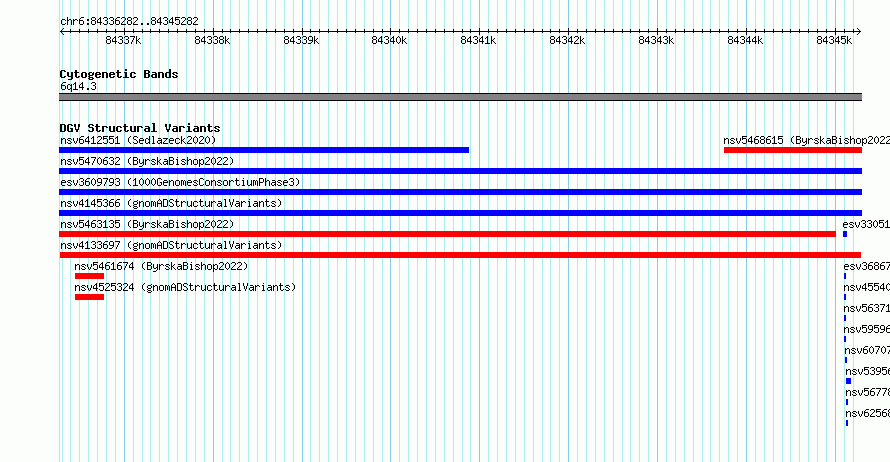Click the truncated nsv45540 variant label
Viewport: 890px width, 462px height.
click(x=867, y=287)
